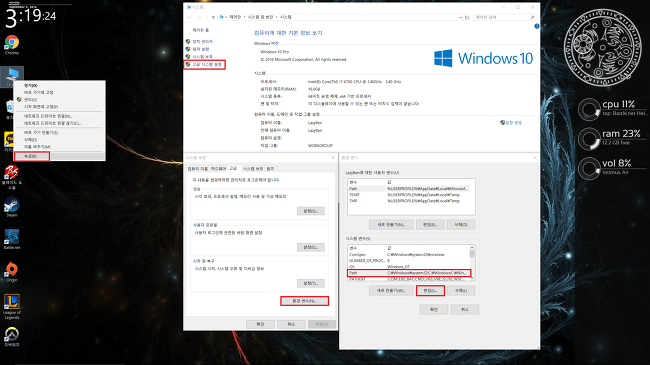
Task: Click the Windows 10 logo in System window
Action: tap(483, 58)
